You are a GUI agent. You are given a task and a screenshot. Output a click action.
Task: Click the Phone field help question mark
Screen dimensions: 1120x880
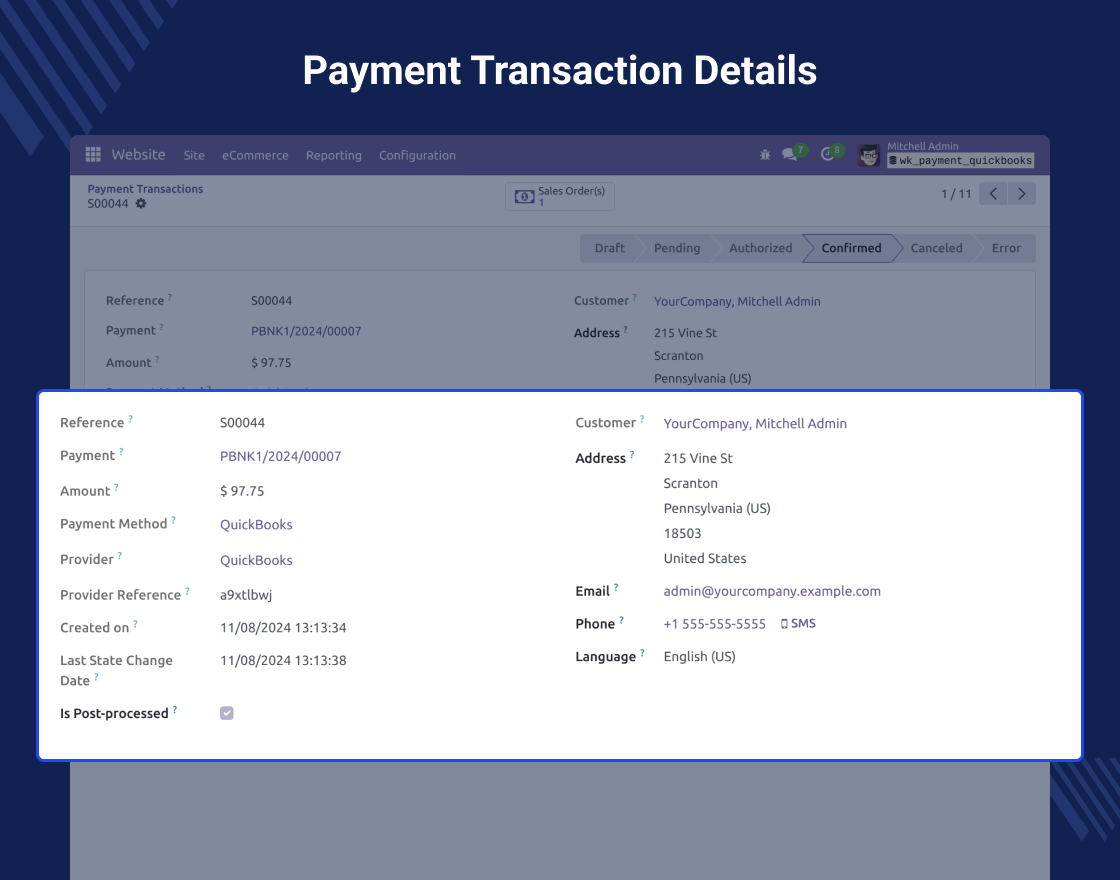[x=621, y=620]
